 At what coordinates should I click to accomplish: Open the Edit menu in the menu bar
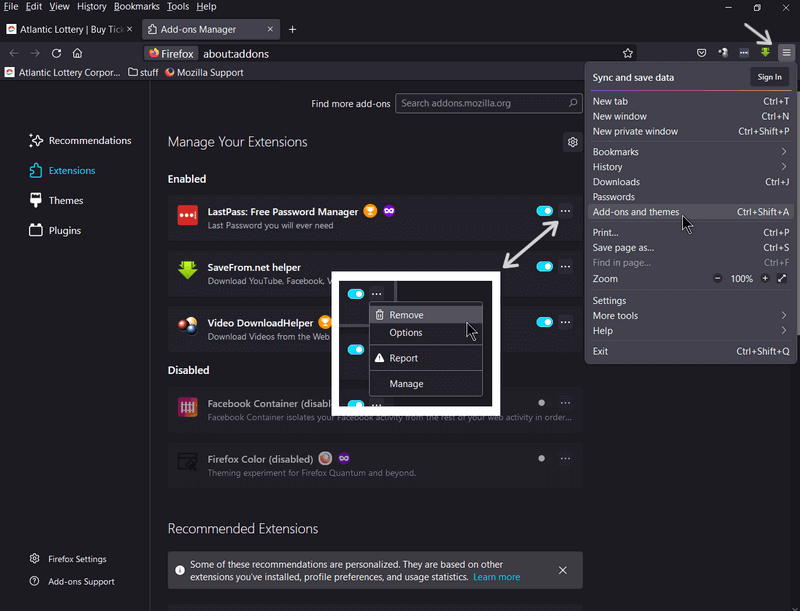point(34,7)
